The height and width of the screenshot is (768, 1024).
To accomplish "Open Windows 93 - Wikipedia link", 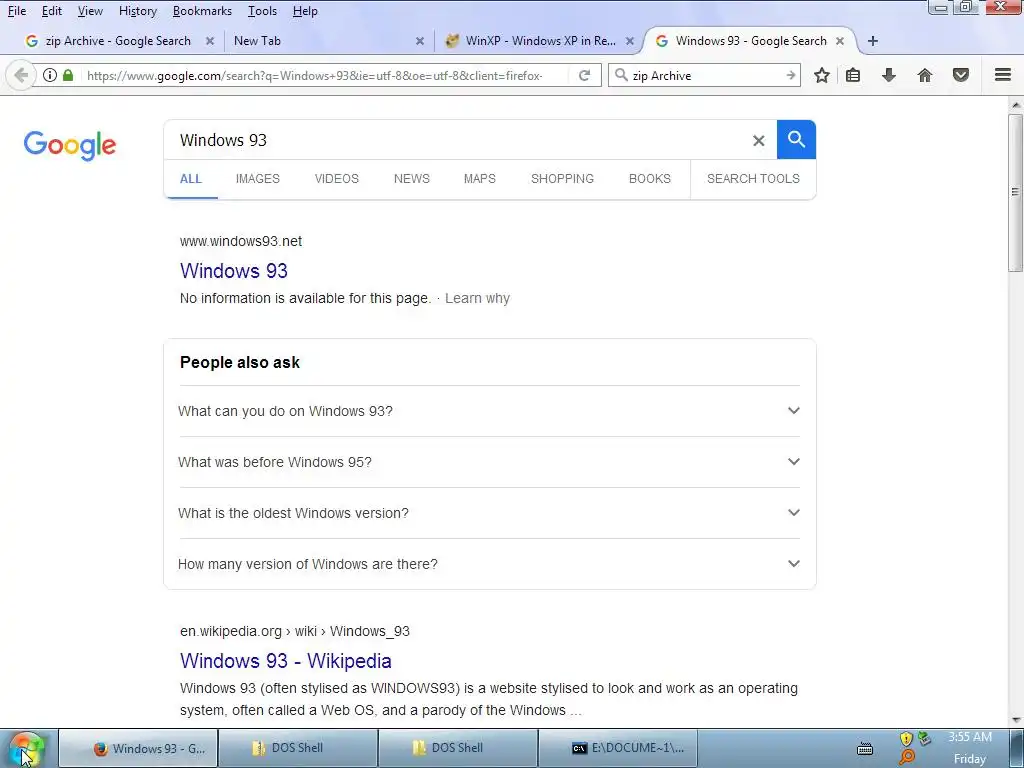I will 285,661.
